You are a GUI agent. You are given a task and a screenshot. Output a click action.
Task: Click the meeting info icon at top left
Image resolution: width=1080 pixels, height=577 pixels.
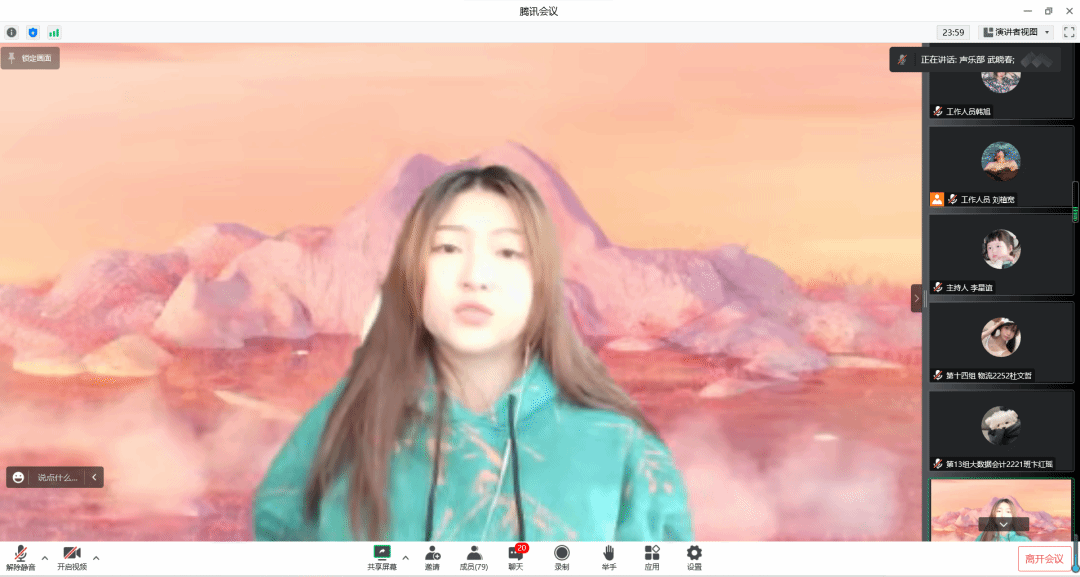tap(12, 32)
